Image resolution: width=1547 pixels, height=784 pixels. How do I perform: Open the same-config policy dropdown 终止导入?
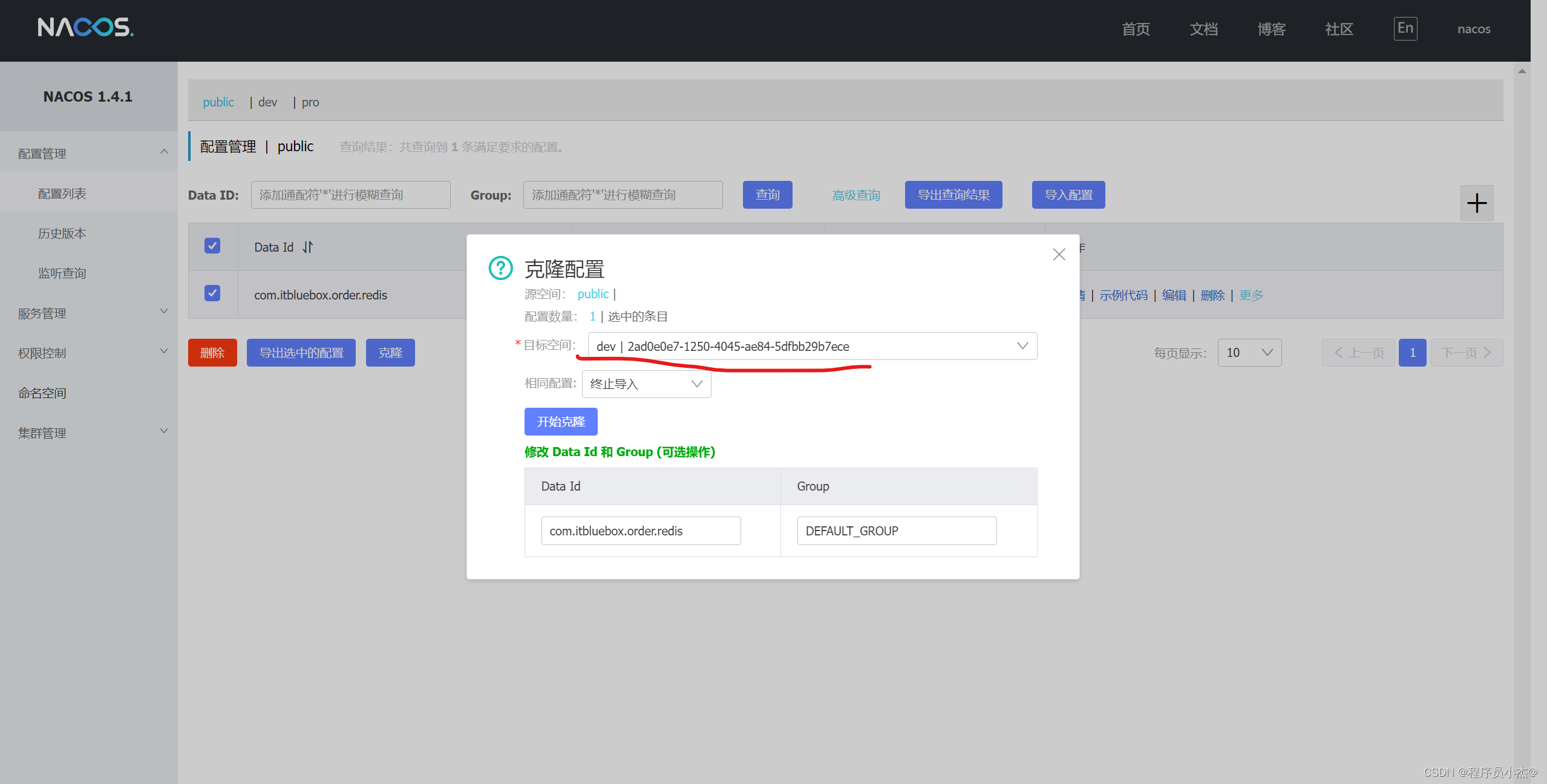point(646,384)
